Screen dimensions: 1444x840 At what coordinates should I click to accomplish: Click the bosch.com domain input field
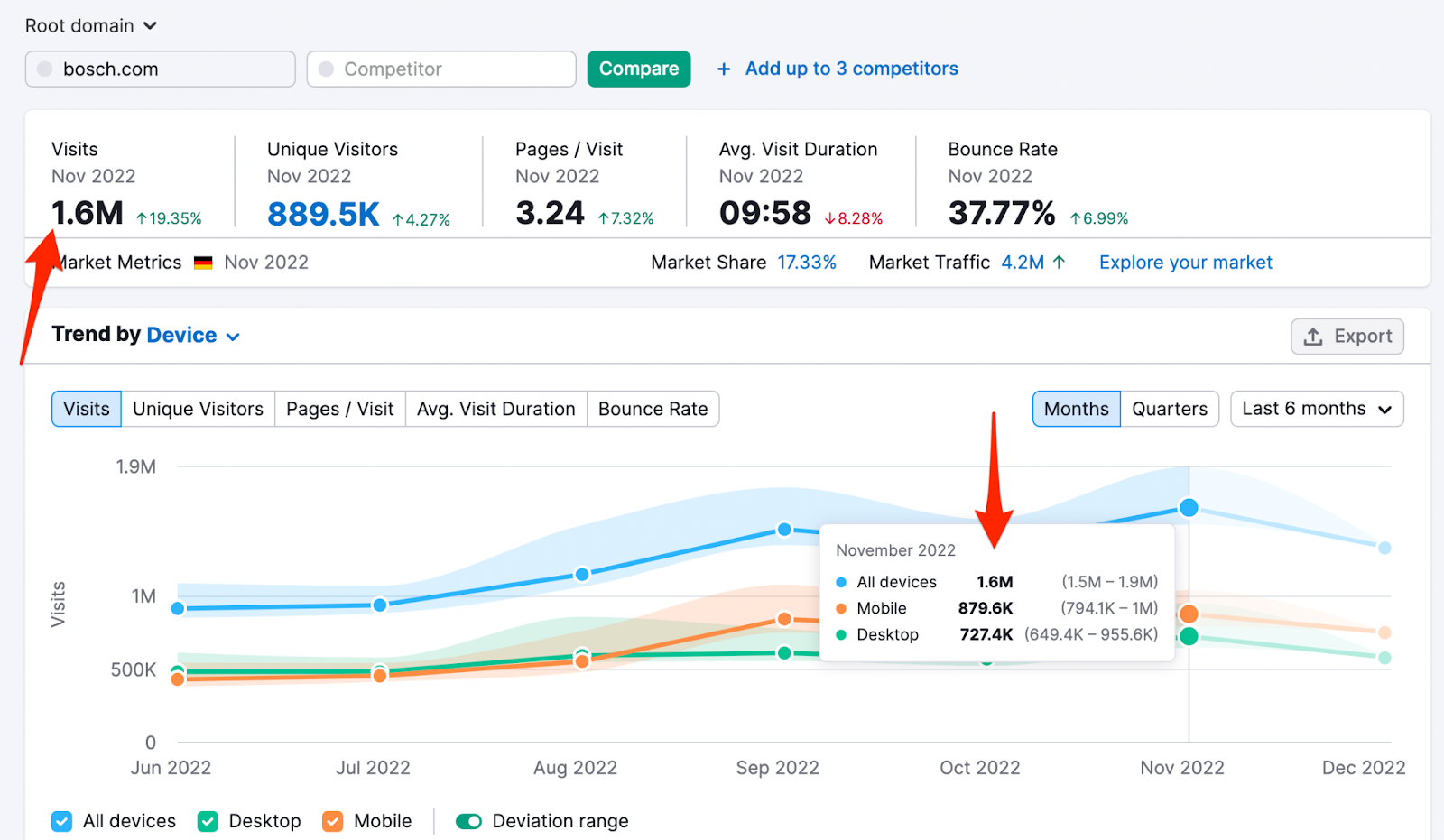(x=161, y=69)
